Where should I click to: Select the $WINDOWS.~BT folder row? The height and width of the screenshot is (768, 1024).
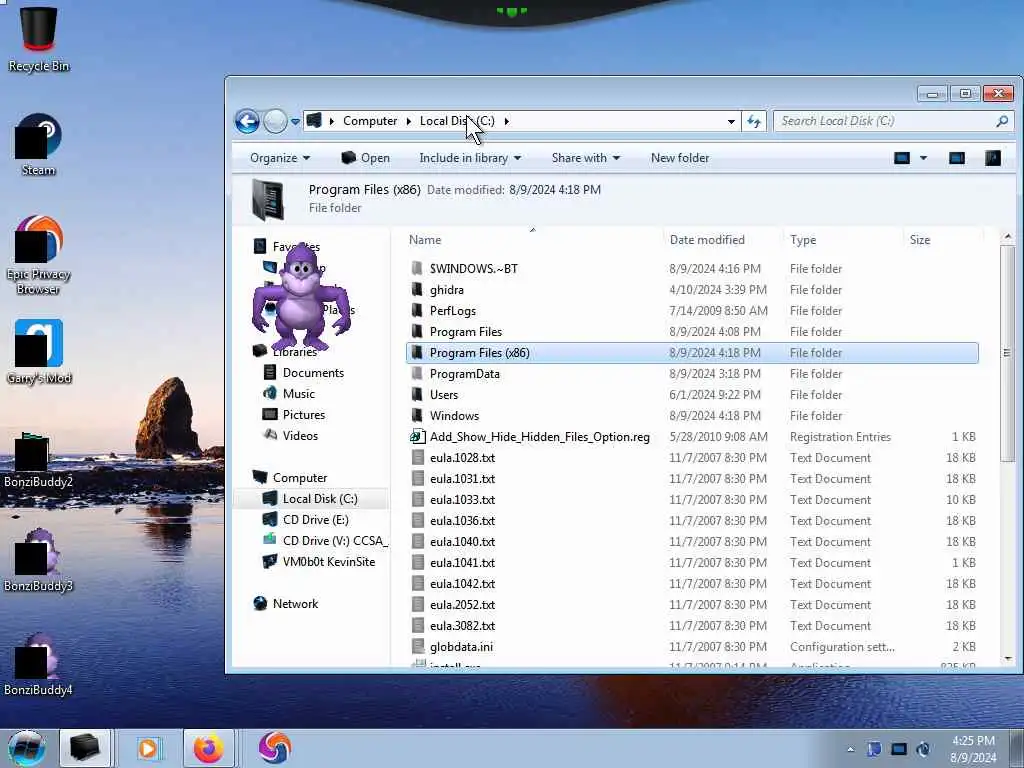tap(692, 268)
